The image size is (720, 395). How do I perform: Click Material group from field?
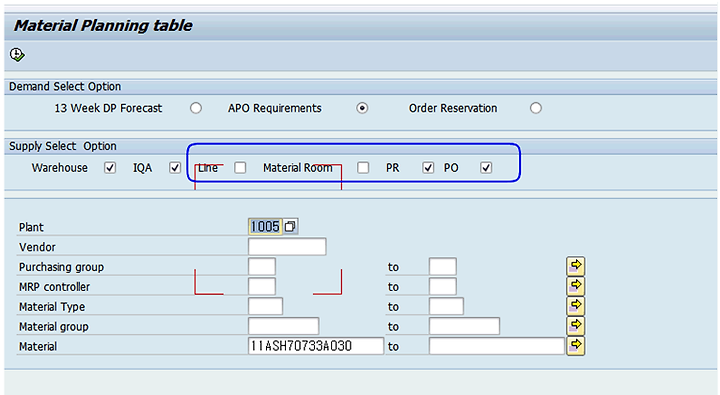click(x=283, y=326)
